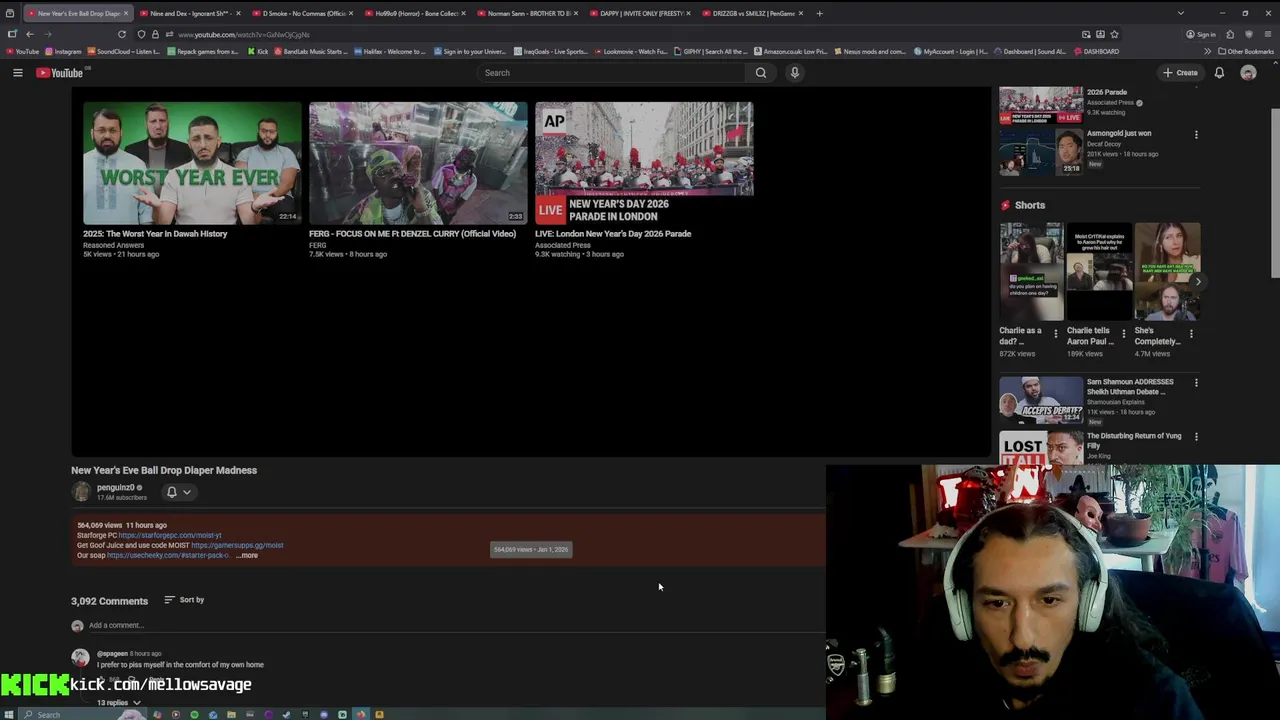Toggle the browser sidebar icon
Viewport: 1280px width, 720px height.
point(12,34)
